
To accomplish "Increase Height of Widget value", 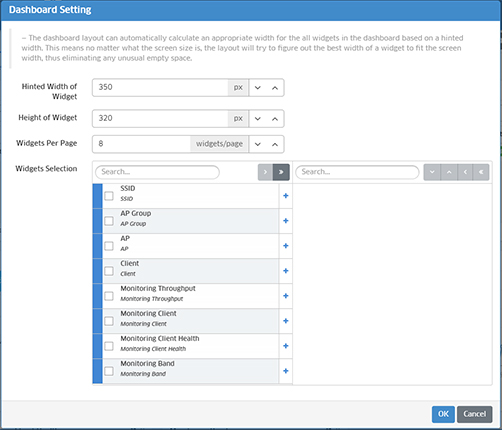I will (275, 119).
